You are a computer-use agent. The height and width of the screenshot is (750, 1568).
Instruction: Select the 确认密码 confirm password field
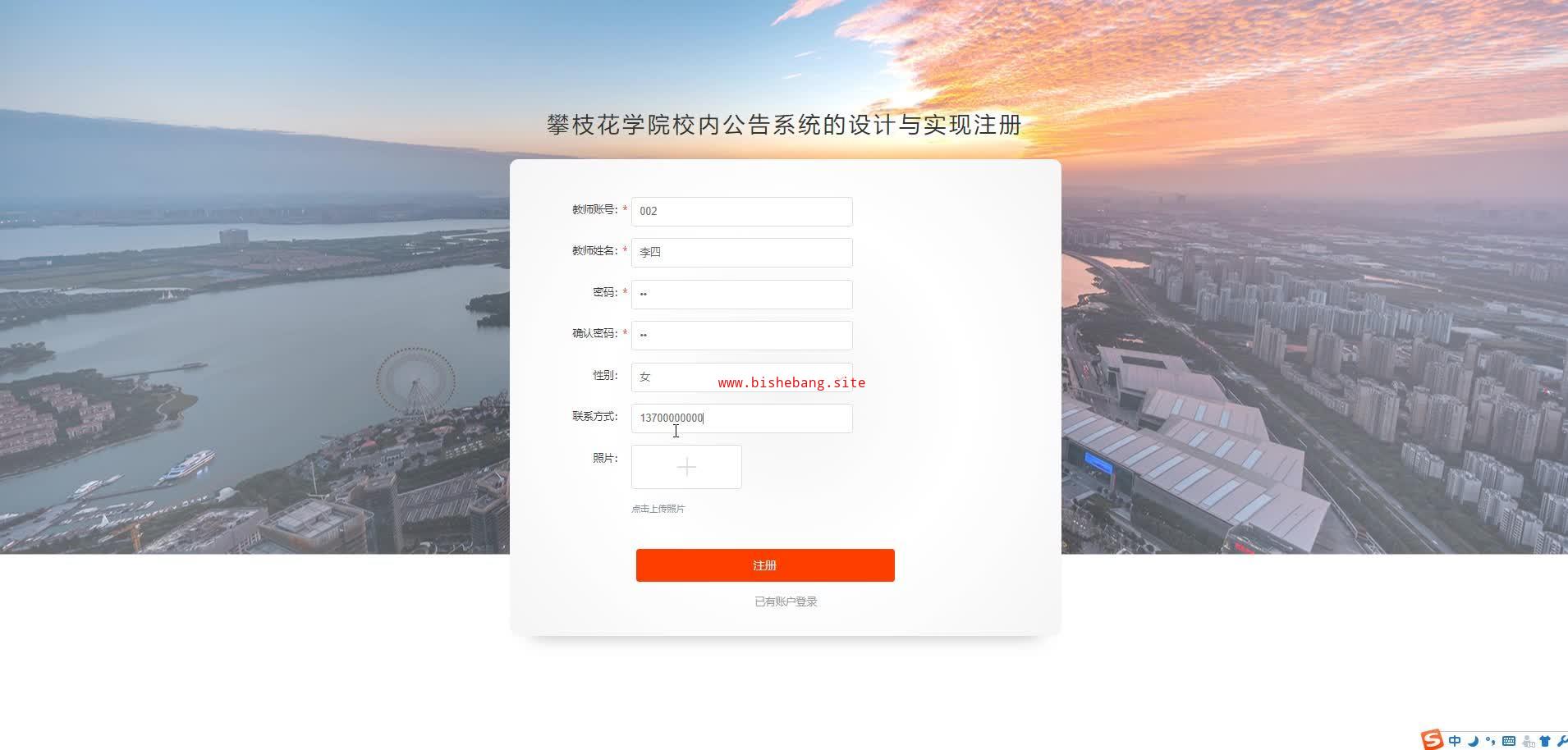pyautogui.click(x=742, y=336)
